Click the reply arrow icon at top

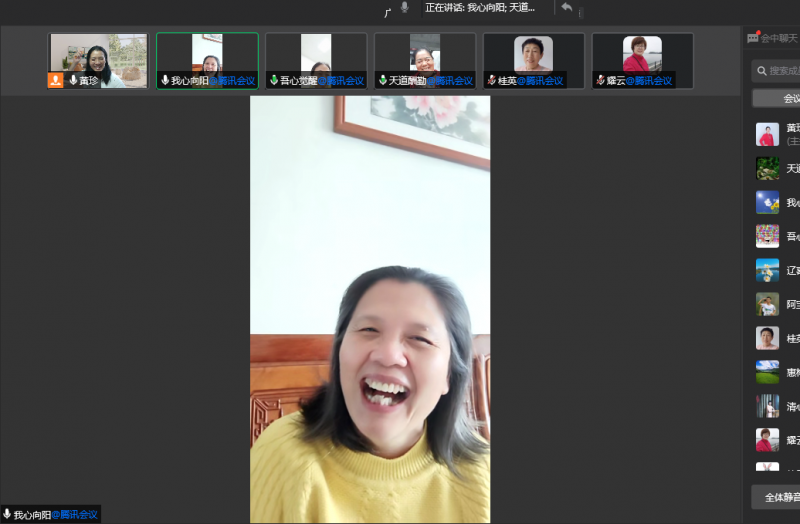[567, 8]
